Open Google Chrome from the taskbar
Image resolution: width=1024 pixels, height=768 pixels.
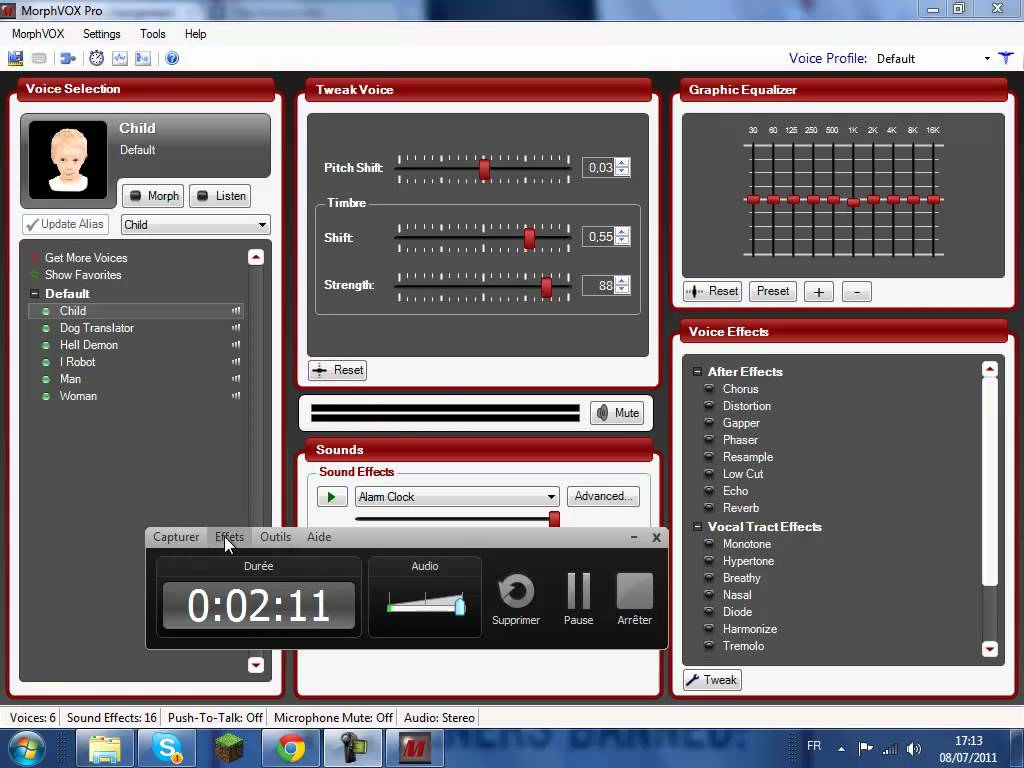291,748
